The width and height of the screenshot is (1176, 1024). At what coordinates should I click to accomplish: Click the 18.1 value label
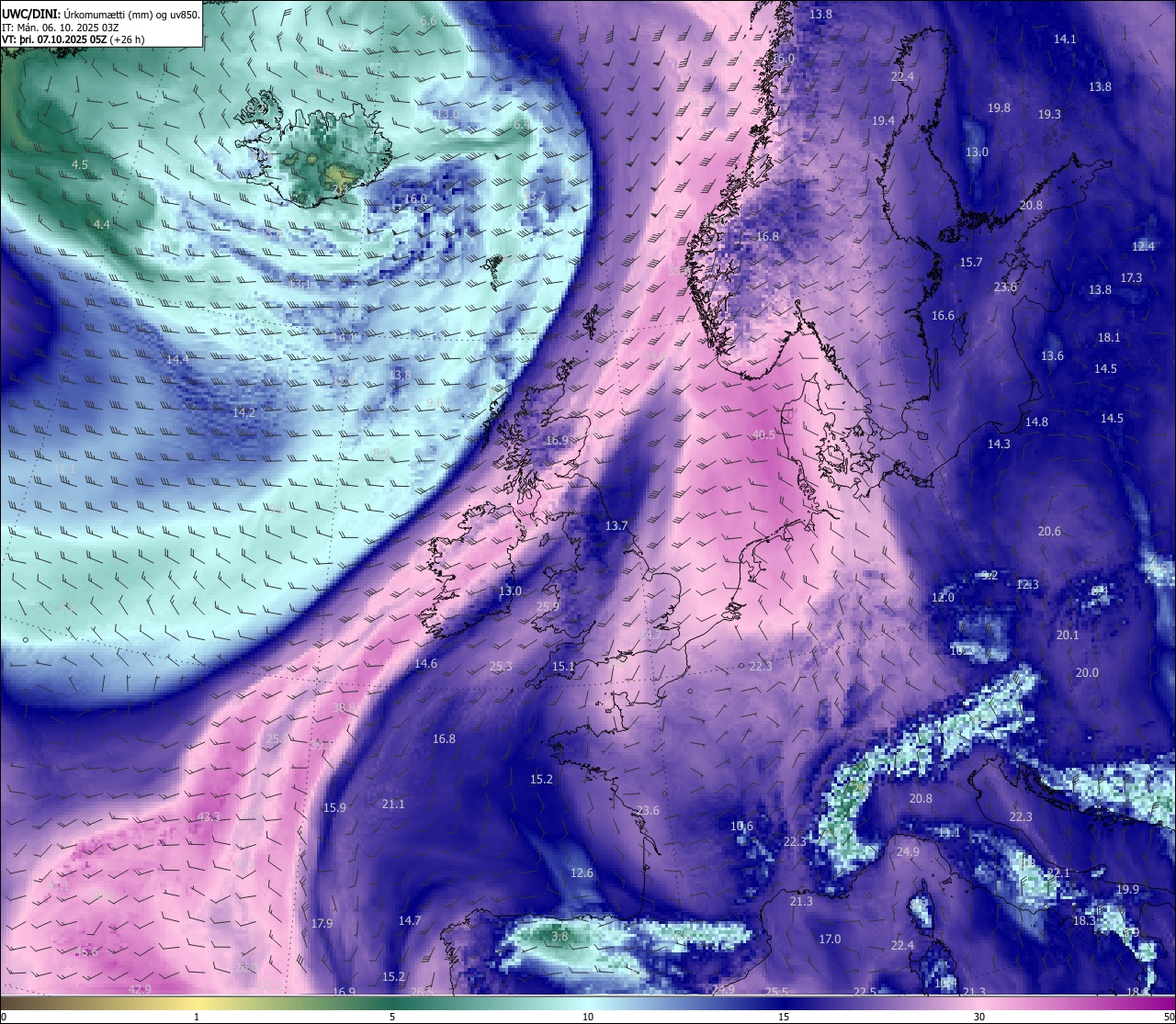coord(1109,337)
